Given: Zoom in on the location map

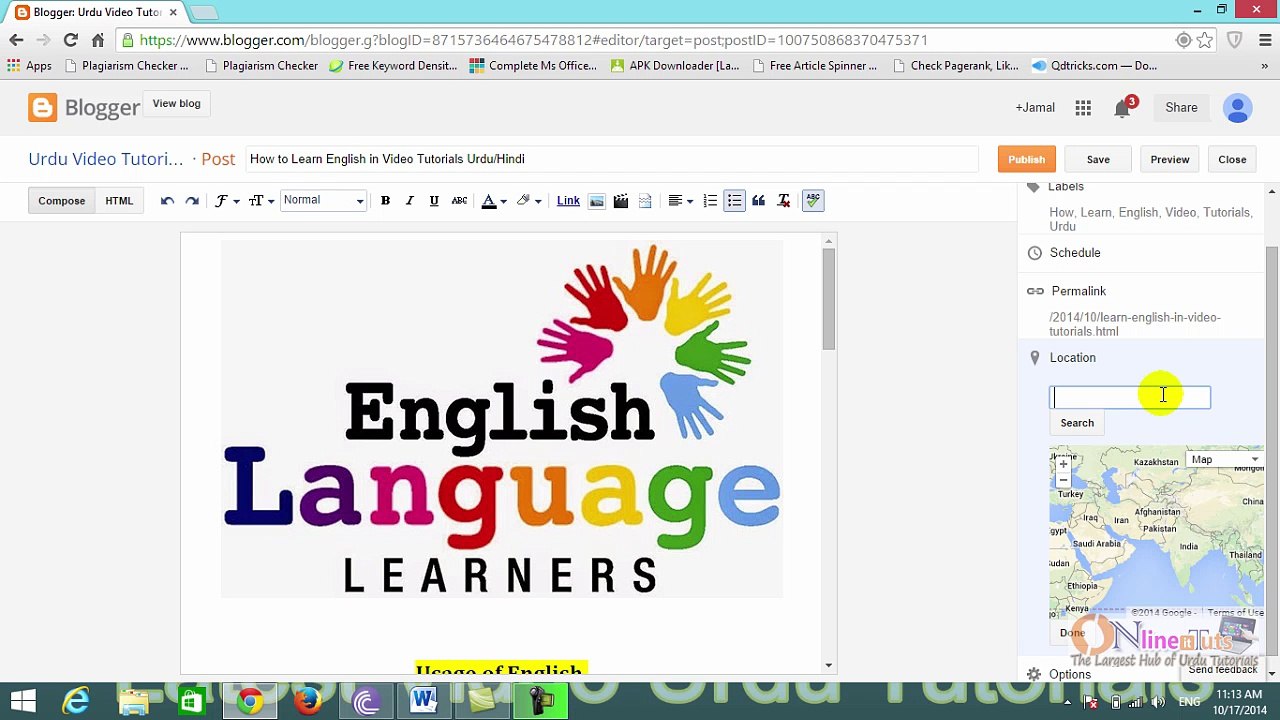Looking at the screenshot, I should coord(1063,464).
